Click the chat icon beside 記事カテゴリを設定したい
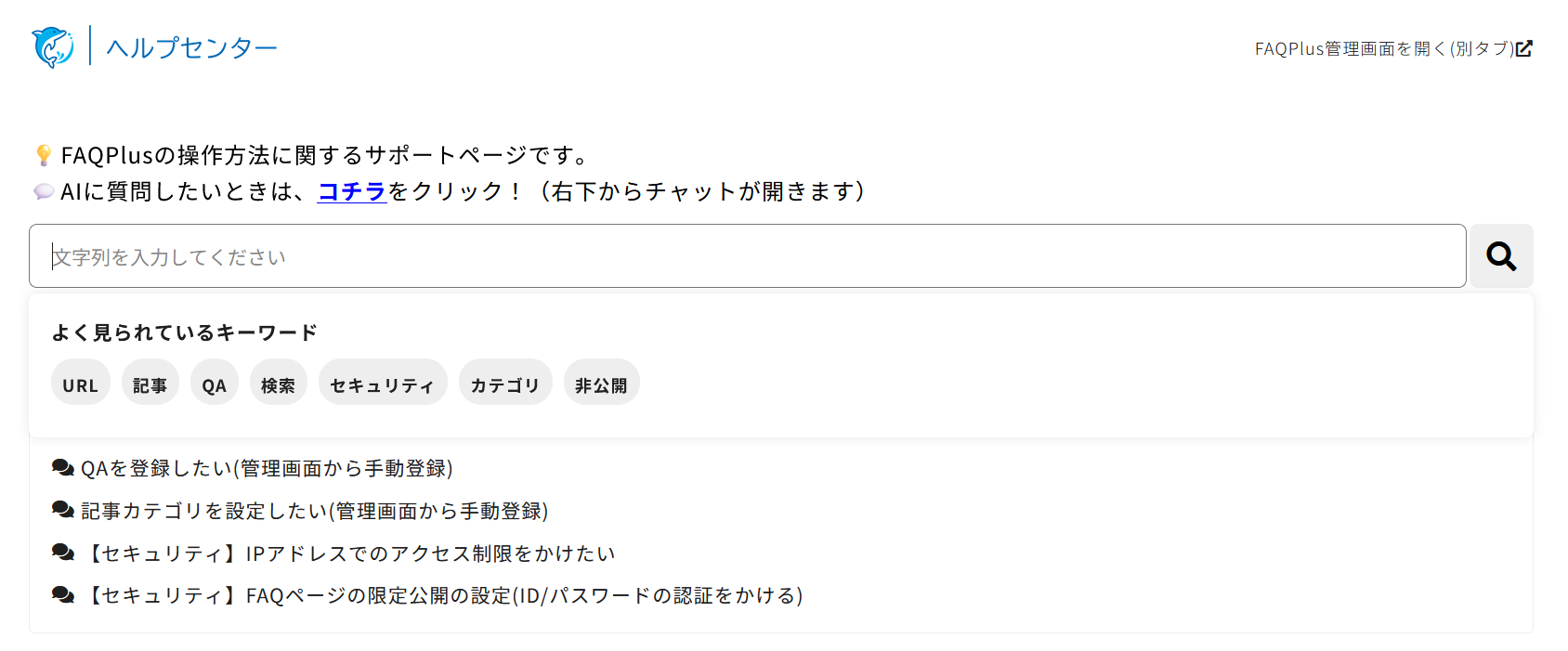The image size is (1568, 651). (x=61, y=510)
